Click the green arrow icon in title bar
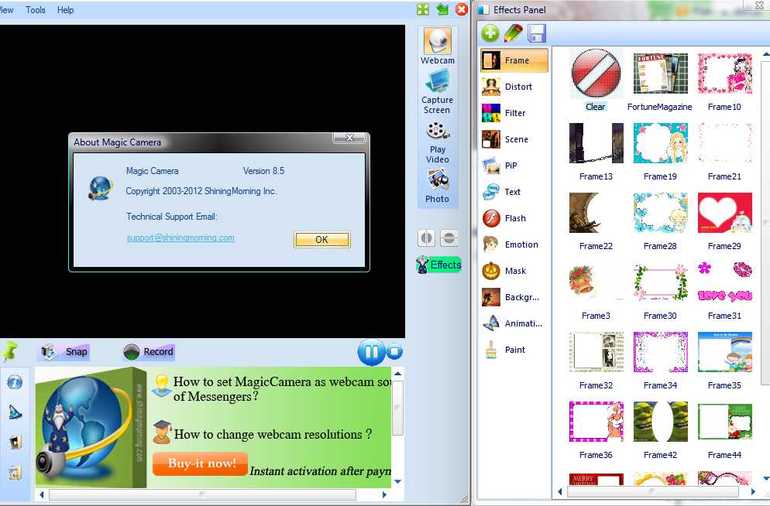The width and height of the screenshot is (770, 506). pos(442,9)
